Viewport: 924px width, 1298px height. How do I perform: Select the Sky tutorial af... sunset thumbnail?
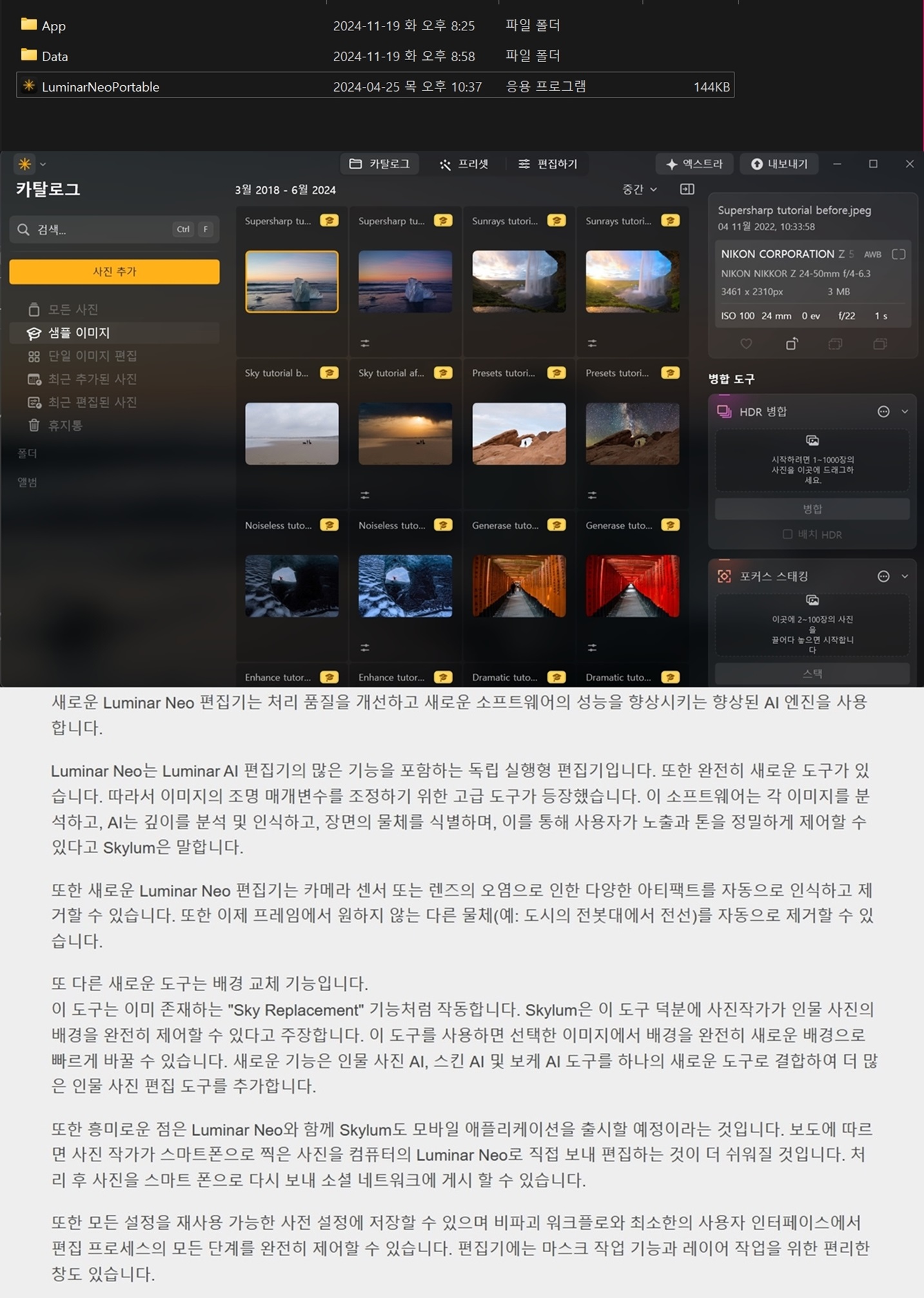(405, 434)
